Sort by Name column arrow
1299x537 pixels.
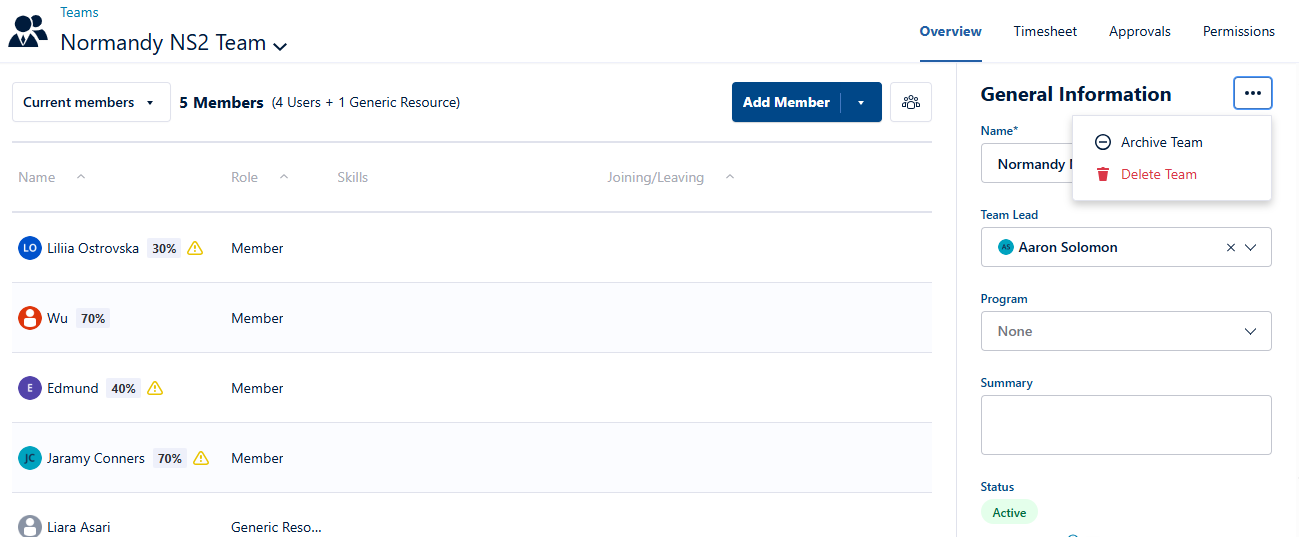81,177
